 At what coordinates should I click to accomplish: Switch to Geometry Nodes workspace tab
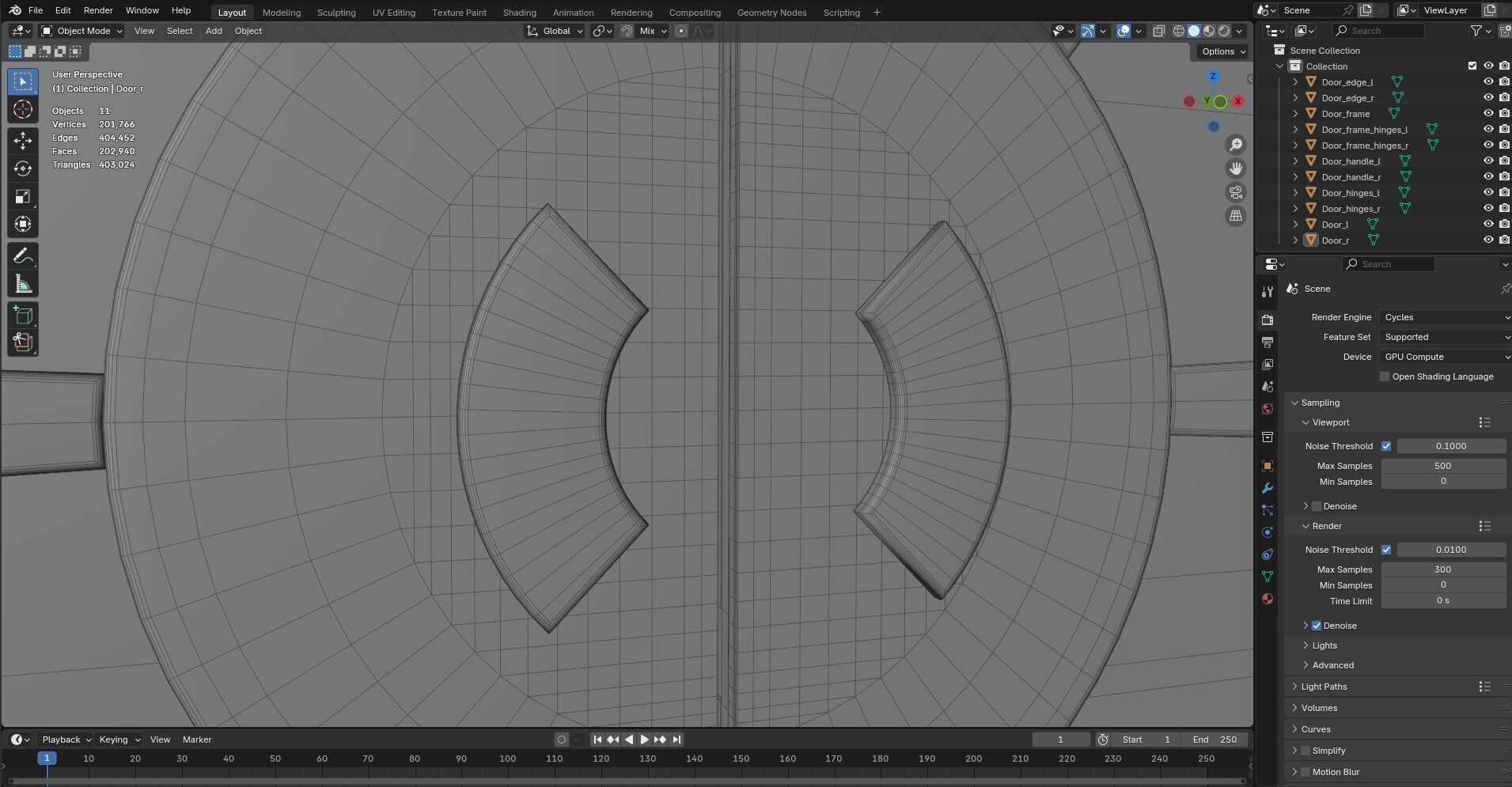click(x=771, y=13)
